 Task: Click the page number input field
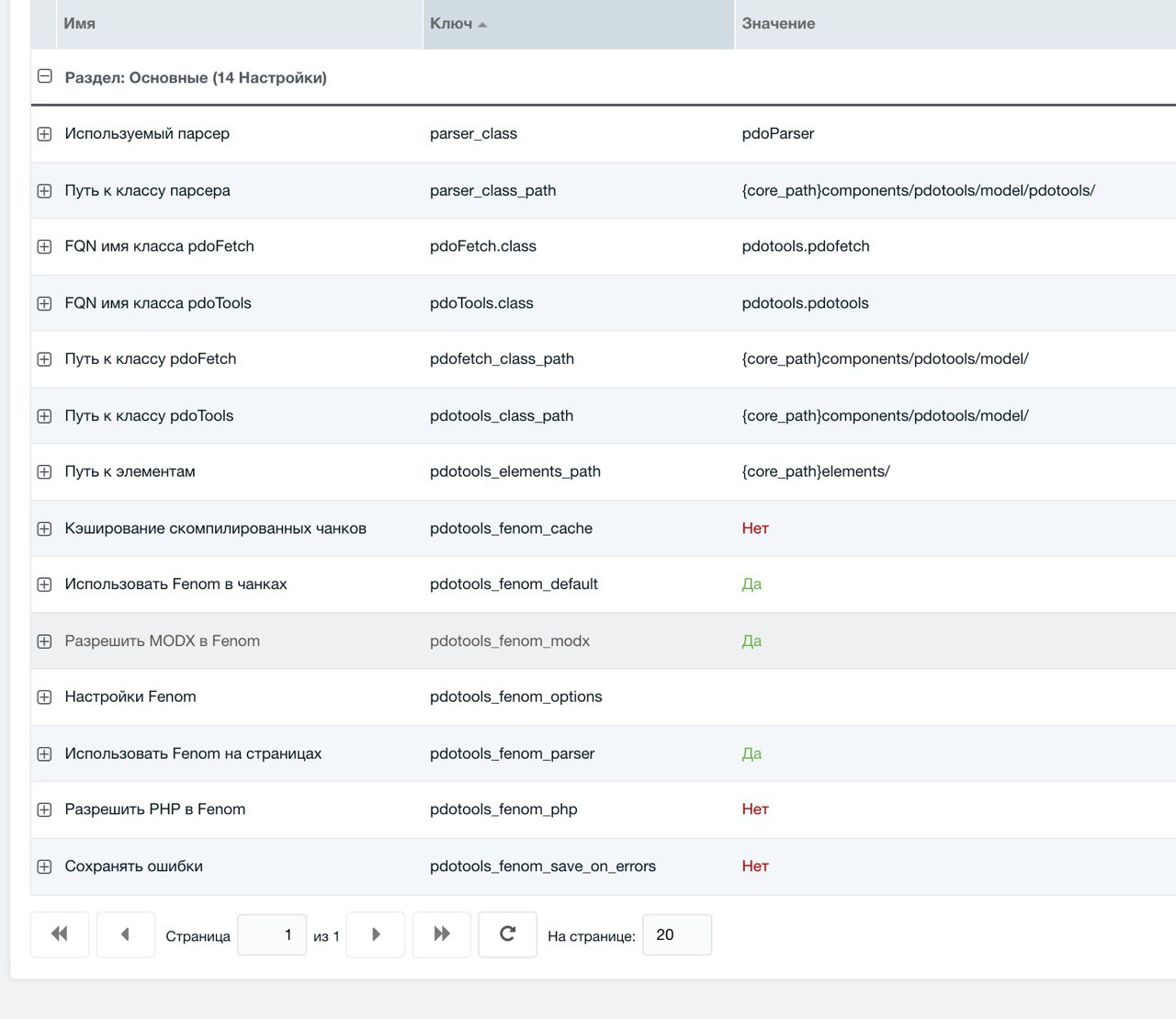click(272, 934)
